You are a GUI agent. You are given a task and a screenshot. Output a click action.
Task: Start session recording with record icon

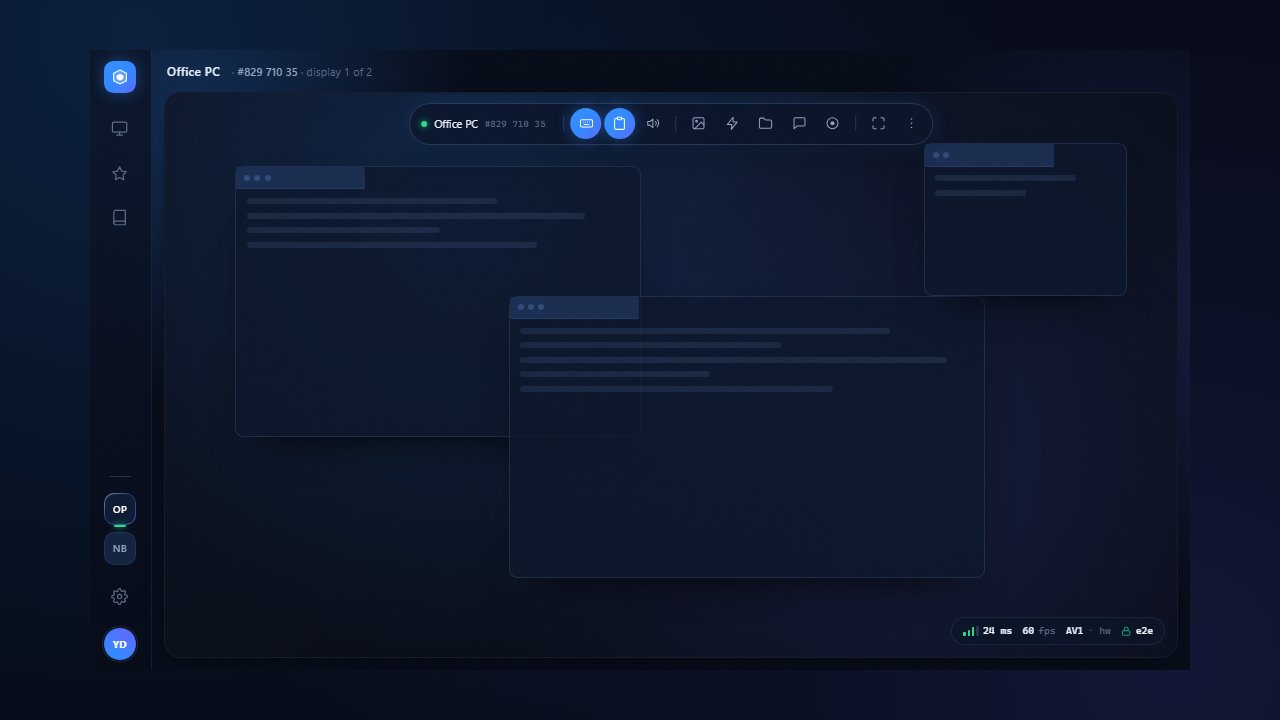coord(832,124)
